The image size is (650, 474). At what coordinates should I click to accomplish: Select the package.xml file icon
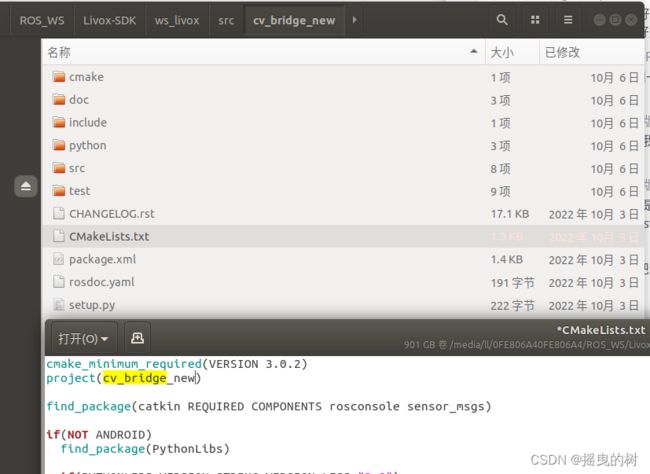59,259
